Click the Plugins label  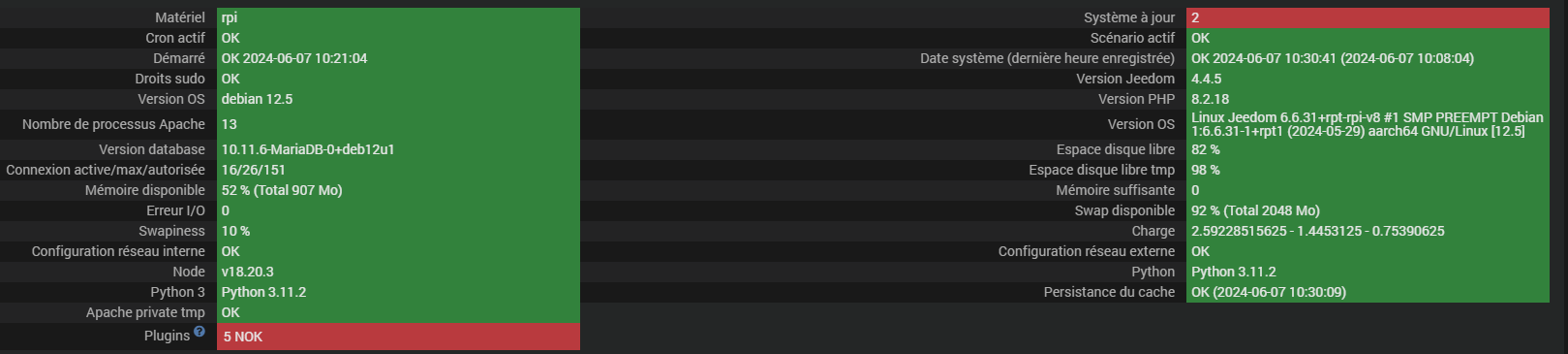(167, 336)
